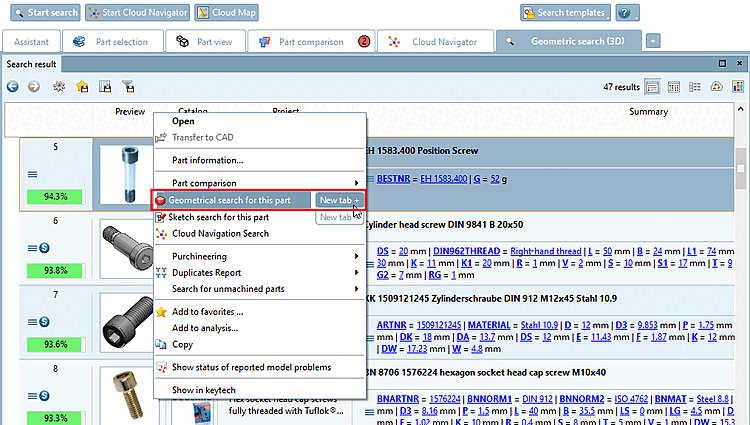750x425 pixels.
Task: Click the 93.6% similarity bar
Action: click(x=55, y=344)
